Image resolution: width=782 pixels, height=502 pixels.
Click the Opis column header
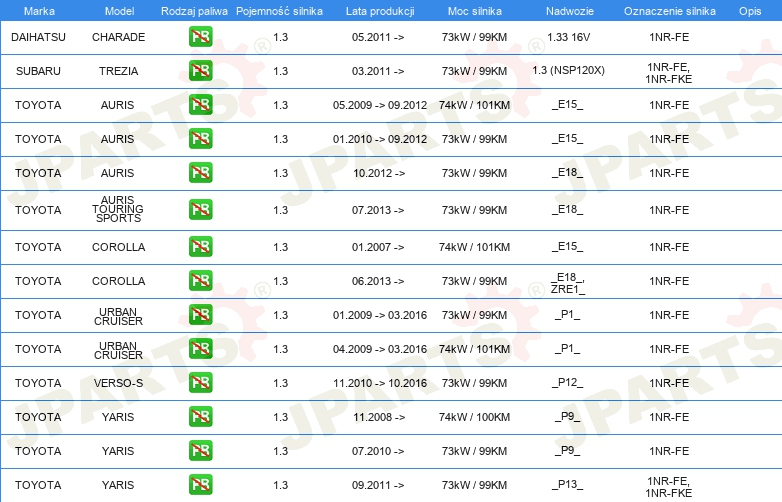coord(750,11)
